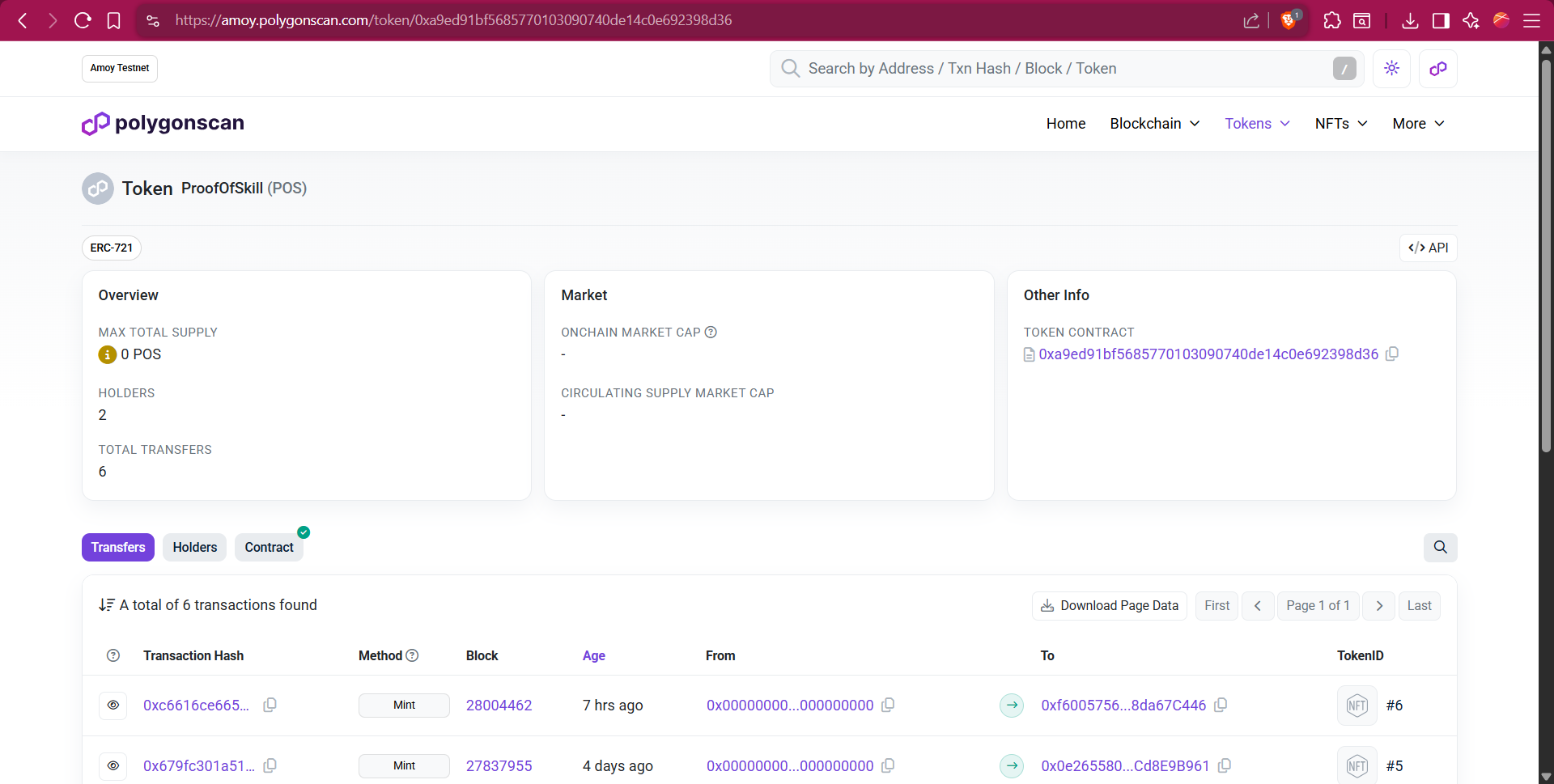Open the transfers search filter icon

pos(1441,547)
